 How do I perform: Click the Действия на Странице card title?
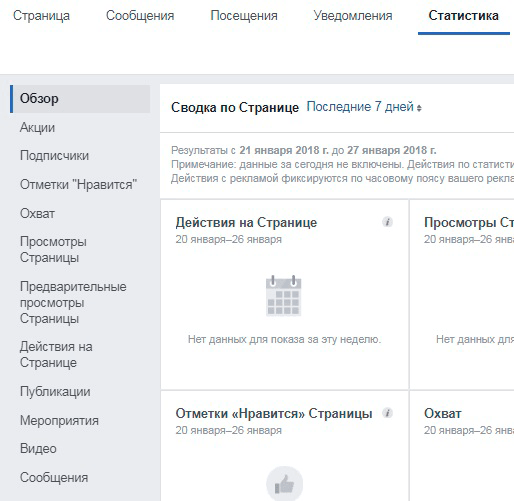[246, 222]
